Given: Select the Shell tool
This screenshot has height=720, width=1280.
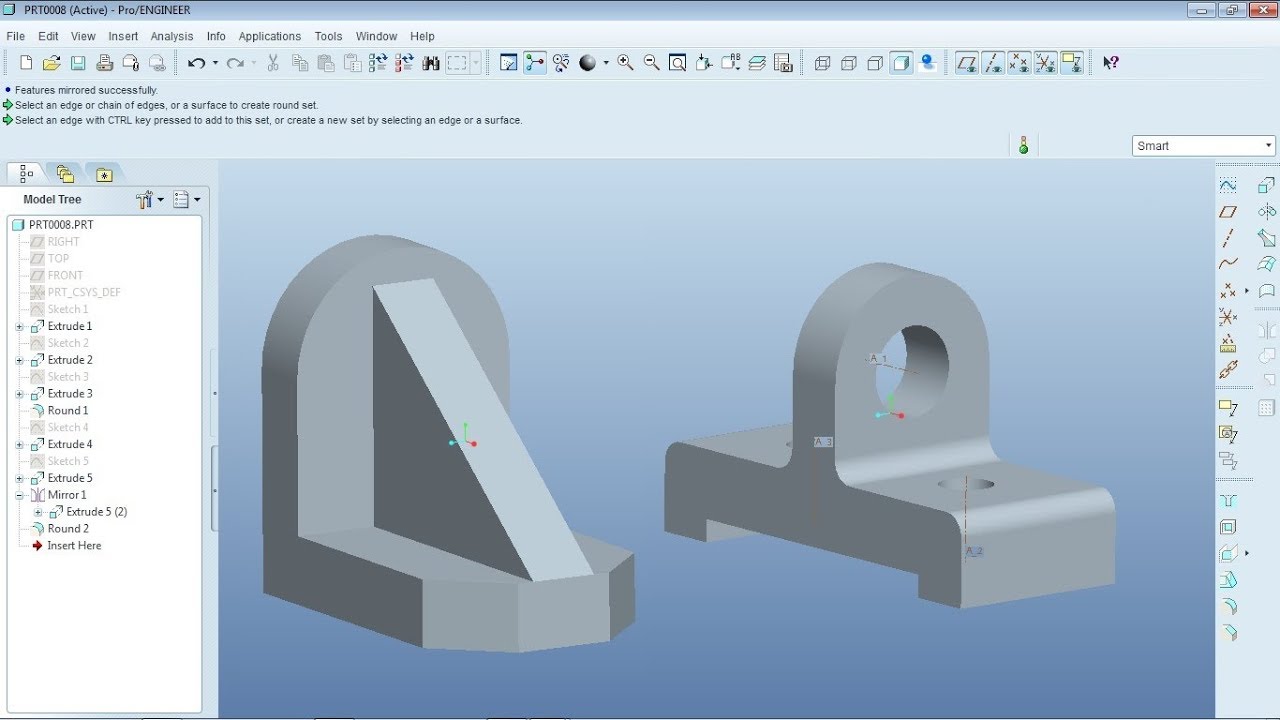Looking at the screenshot, I should (x=1228, y=527).
